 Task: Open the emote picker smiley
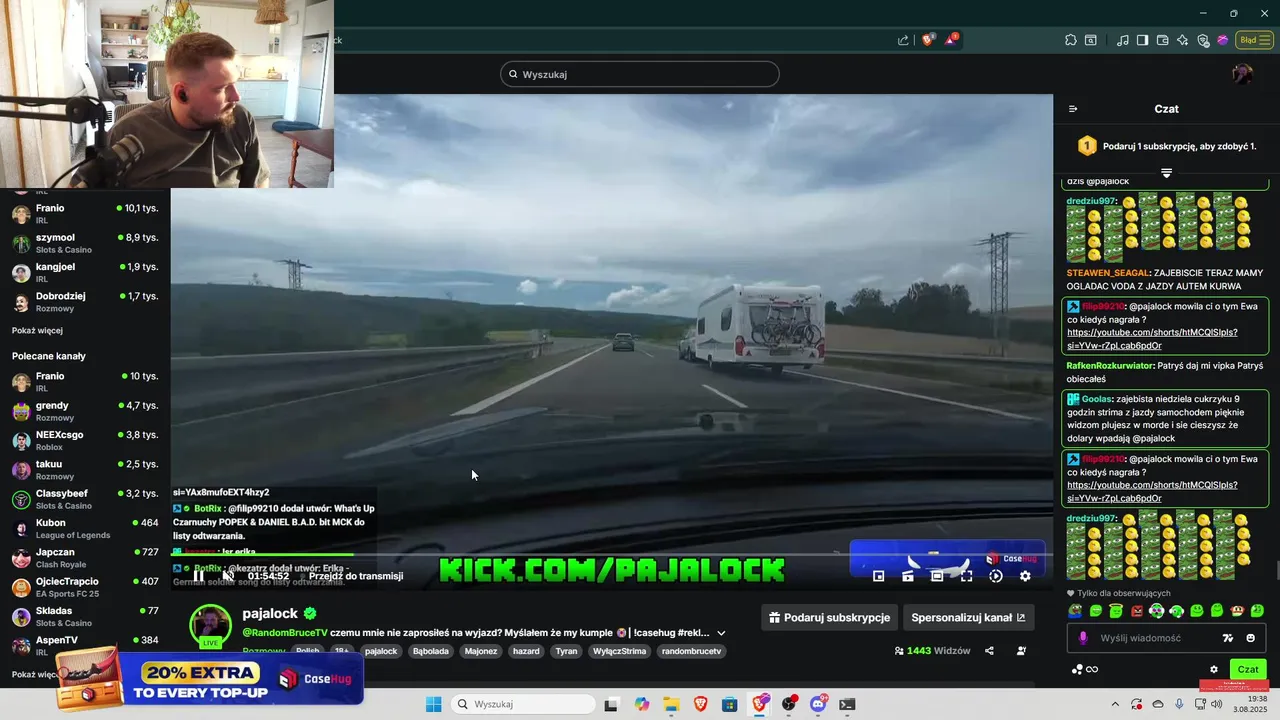click(x=1250, y=638)
